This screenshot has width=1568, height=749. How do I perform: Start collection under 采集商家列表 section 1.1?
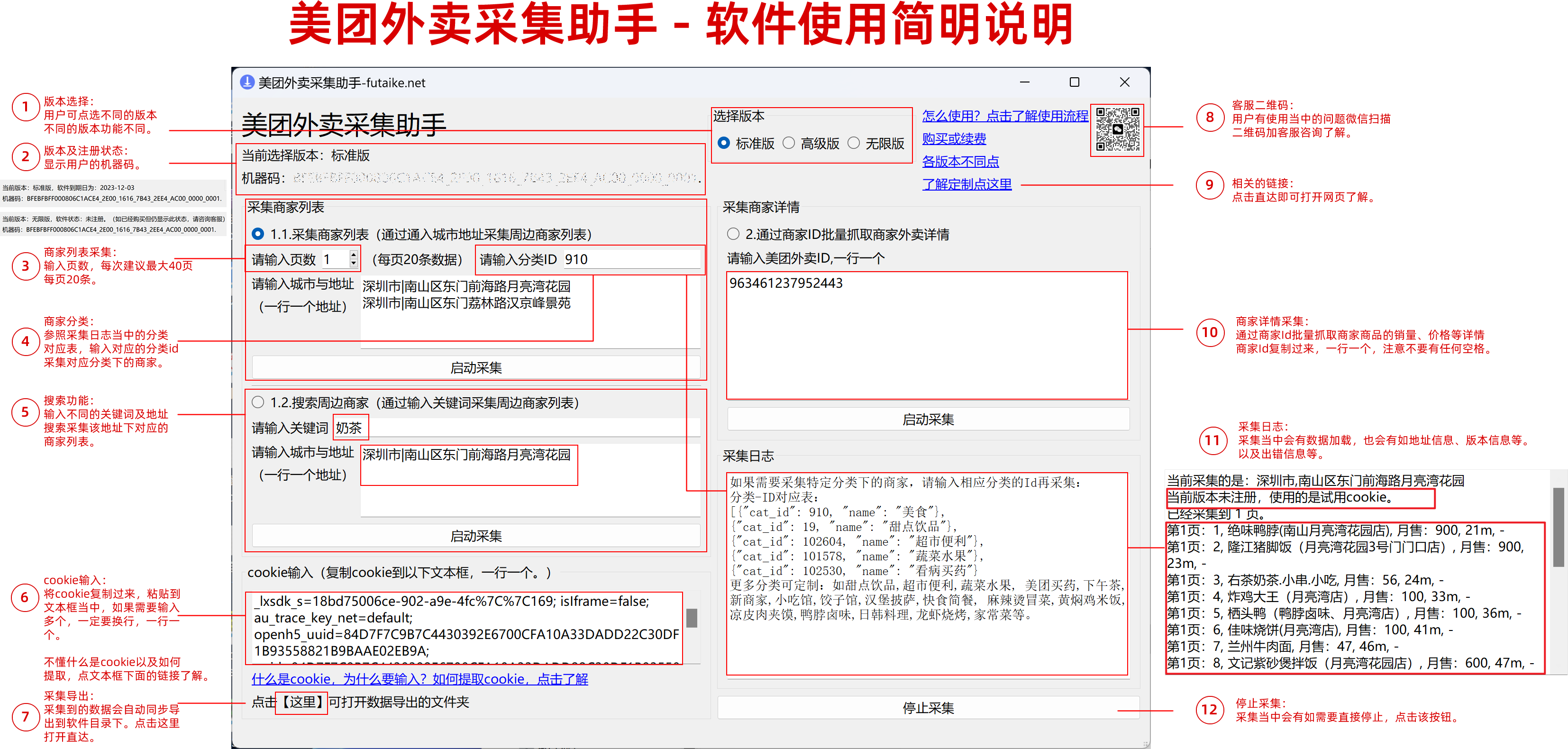click(475, 368)
